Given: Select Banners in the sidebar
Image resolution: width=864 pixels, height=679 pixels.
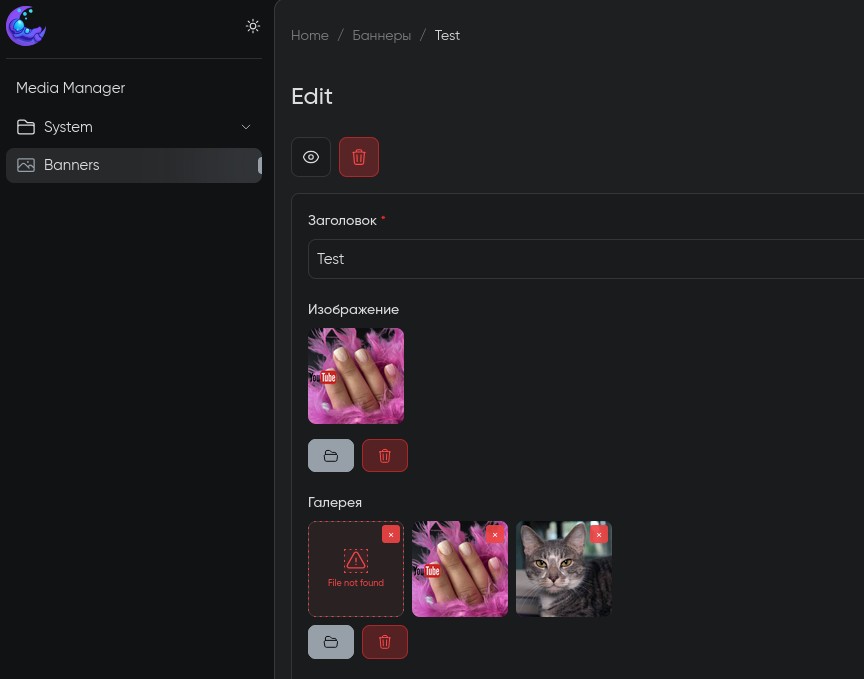Looking at the screenshot, I should pos(134,165).
